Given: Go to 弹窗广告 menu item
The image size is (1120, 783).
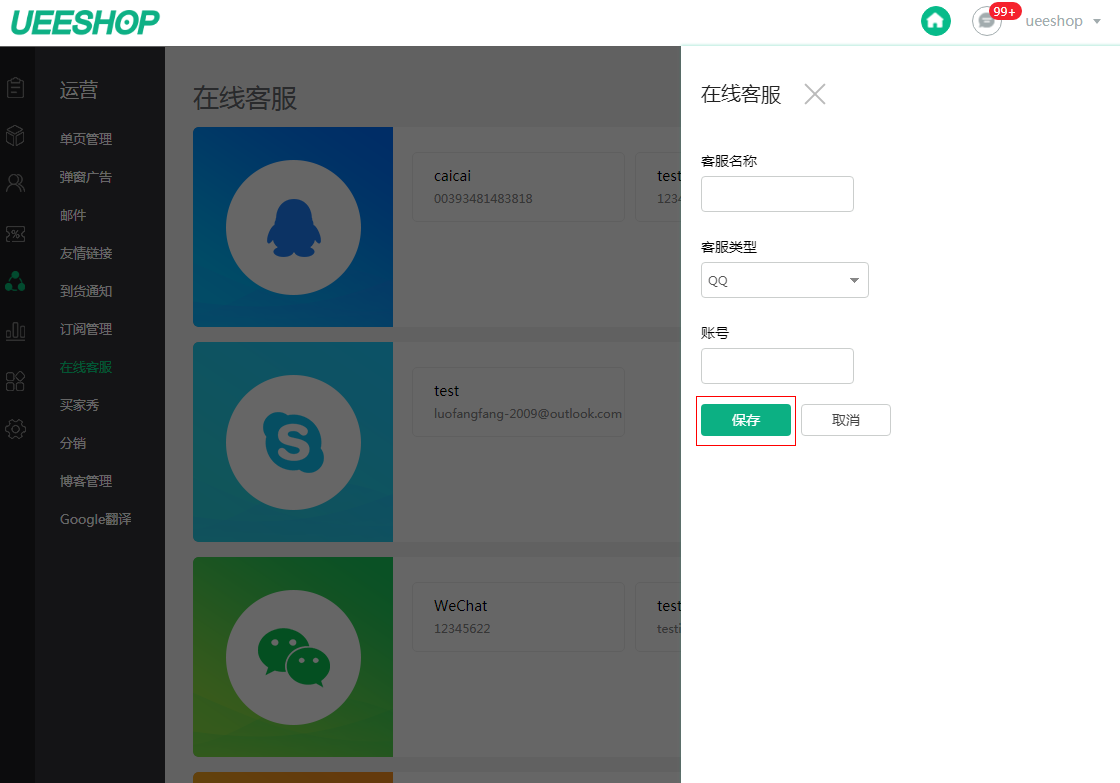Looking at the screenshot, I should tap(86, 177).
